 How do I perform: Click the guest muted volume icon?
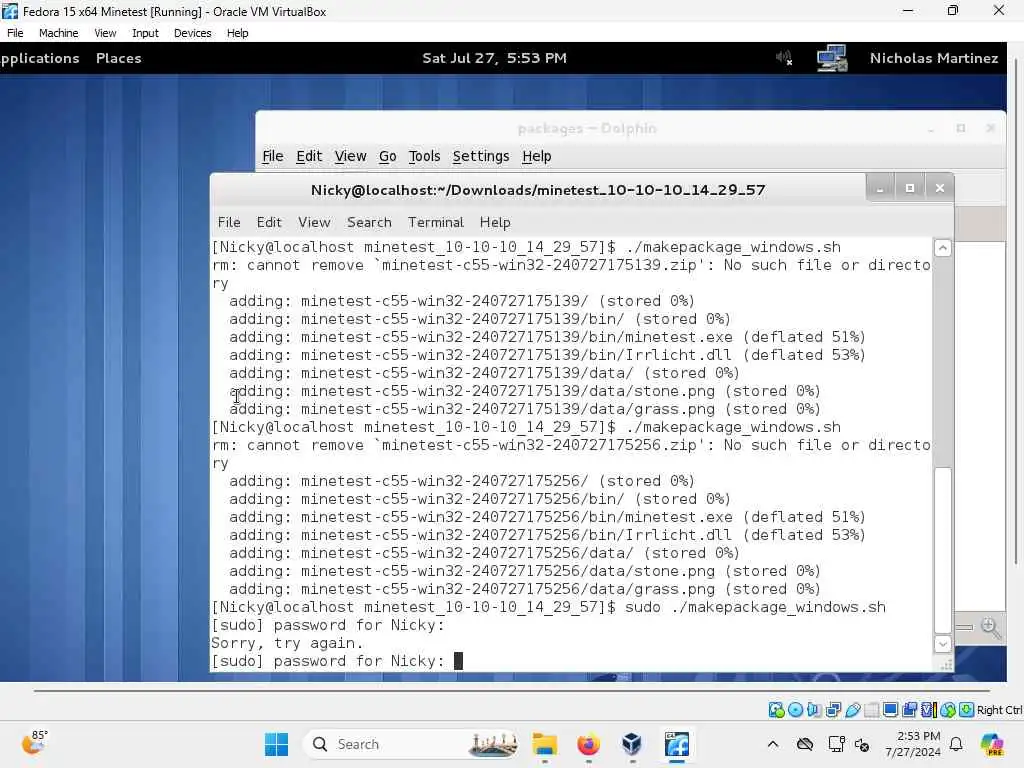click(784, 58)
